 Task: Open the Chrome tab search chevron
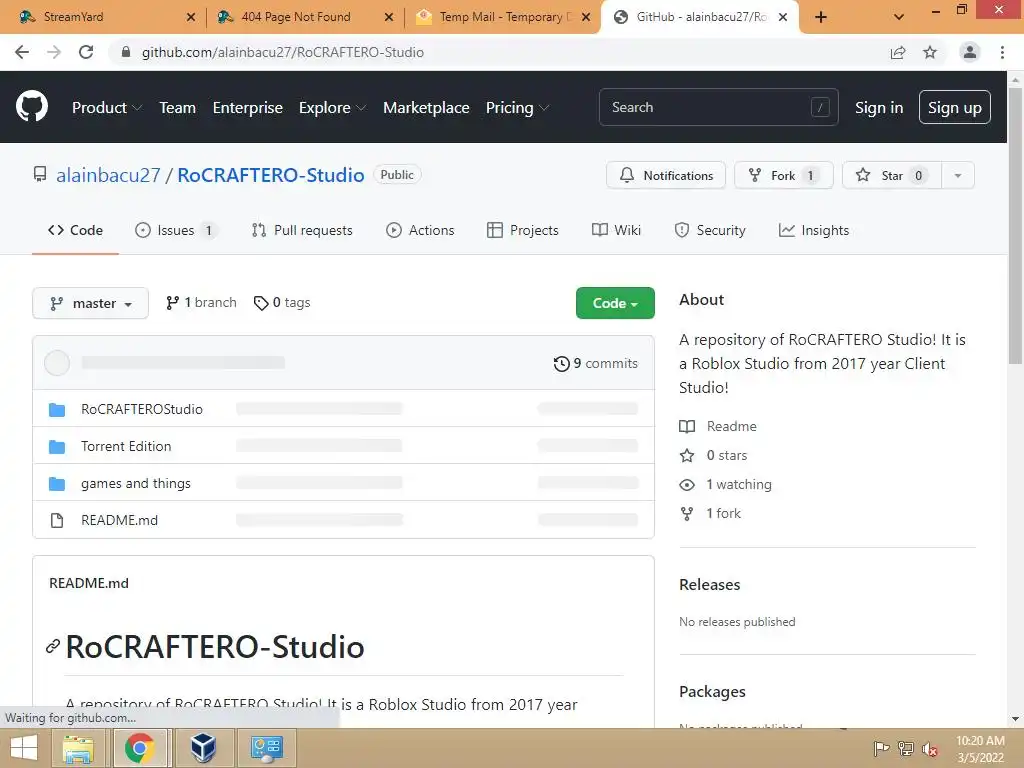pyautogui.click(x=899, y=17)
